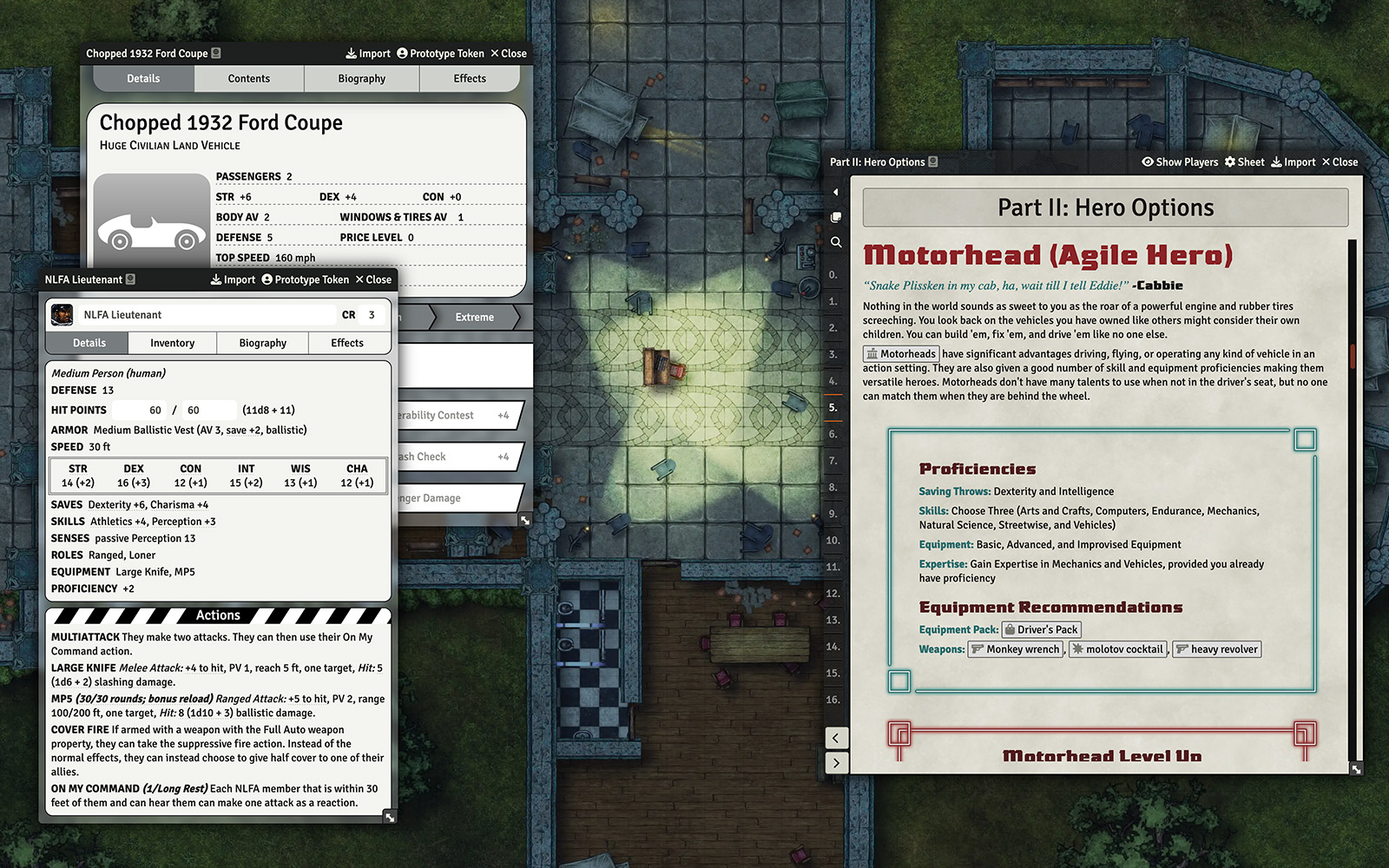Screen dimensions: 1389x868
Task: Go to journal page 8
Action: click(x=833, y=487)
